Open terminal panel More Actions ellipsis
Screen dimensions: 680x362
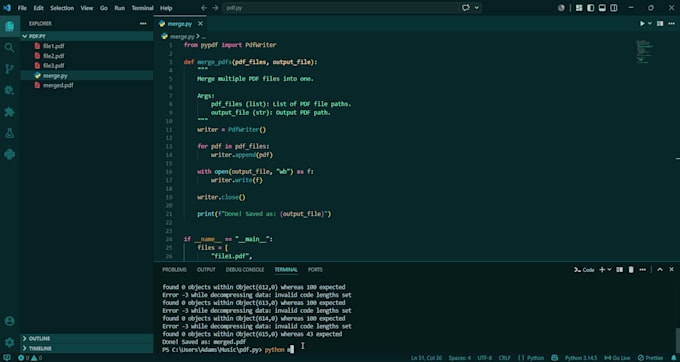pos(643,270)
